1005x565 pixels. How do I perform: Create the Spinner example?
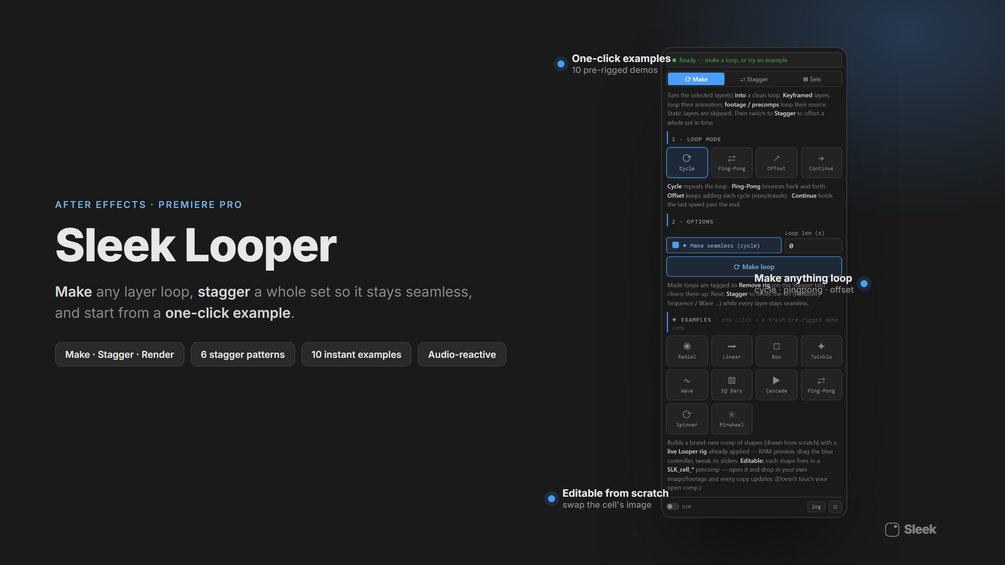pyautogui.click(x=686, y=418)
